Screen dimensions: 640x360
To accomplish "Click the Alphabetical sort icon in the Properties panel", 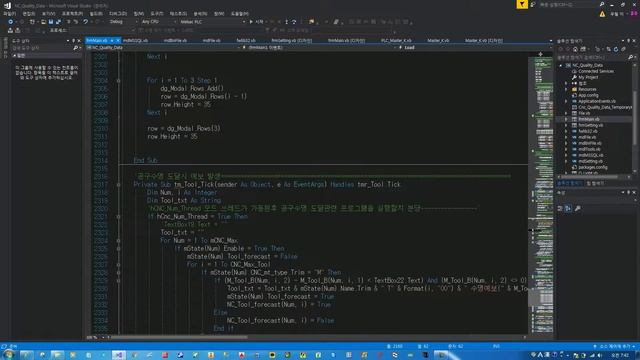I will click(x=568, y=208).
